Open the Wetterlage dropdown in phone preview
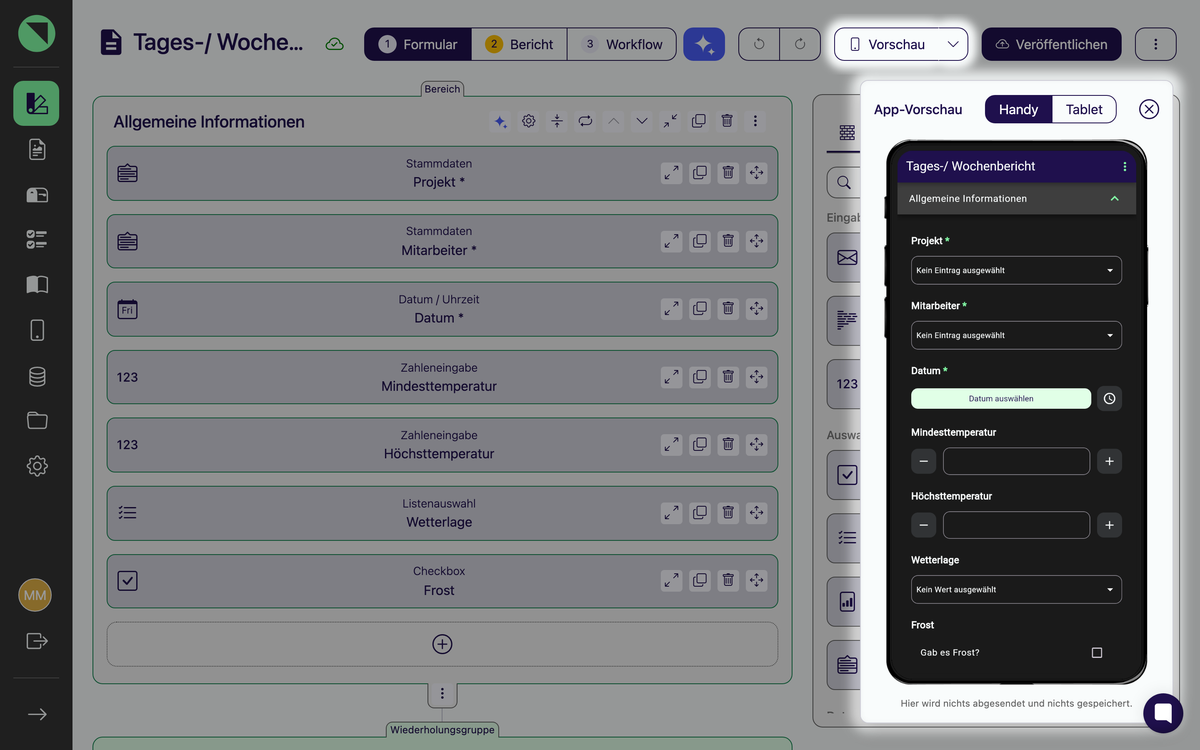This screenshot has height=750, width=1200. [x=1016, y=589]
